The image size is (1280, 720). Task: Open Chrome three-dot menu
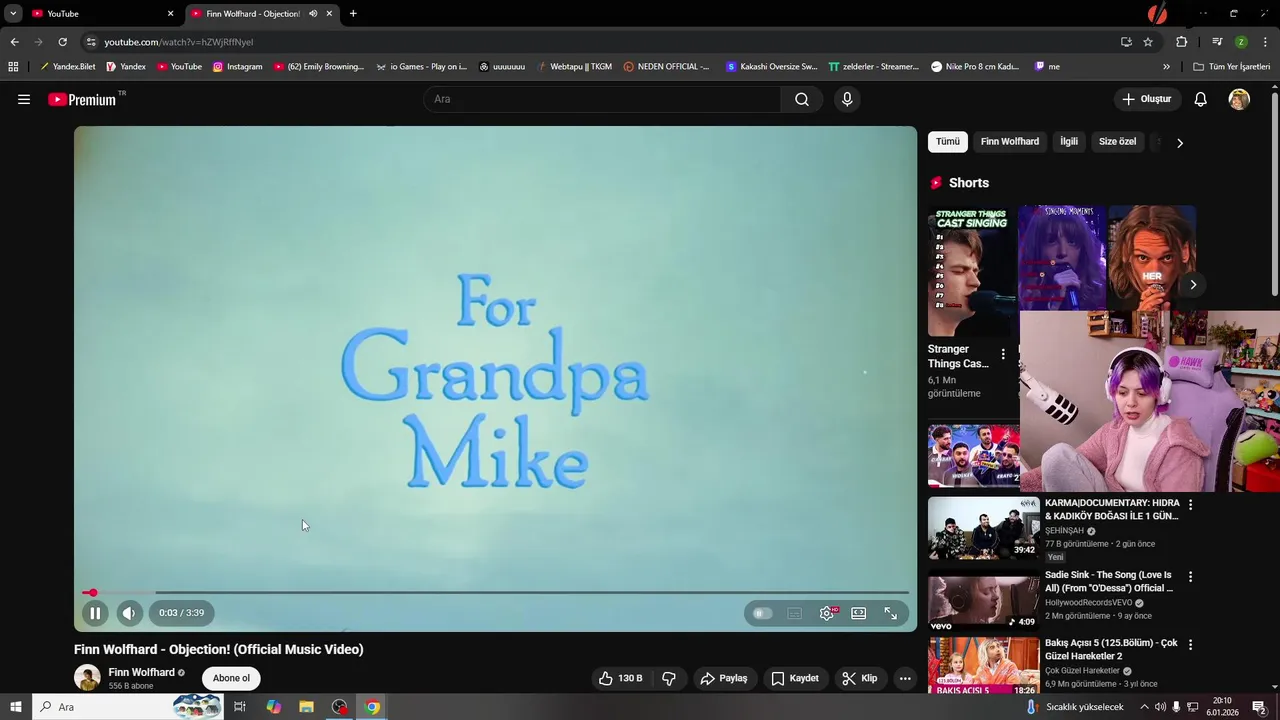pos(1265,42)
